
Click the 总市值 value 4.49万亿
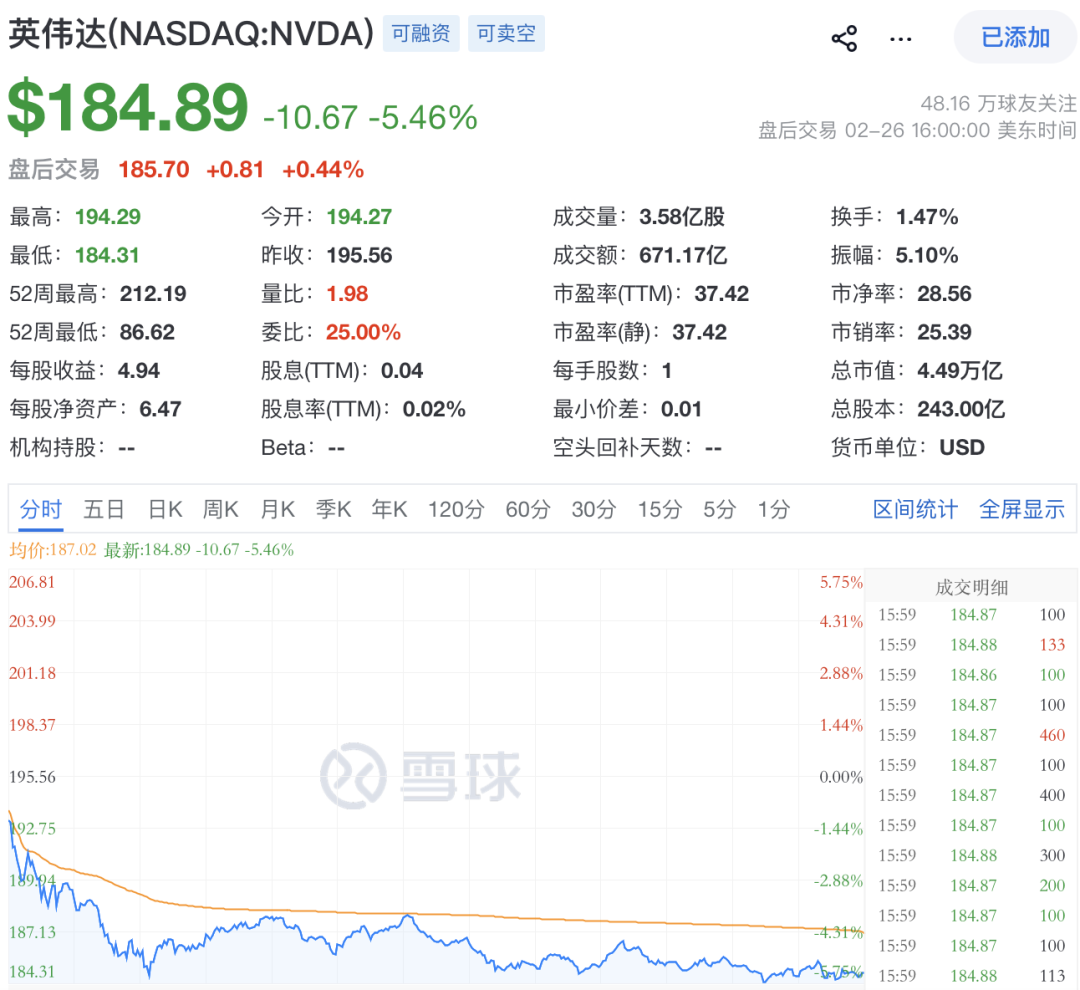coord(959,371)
